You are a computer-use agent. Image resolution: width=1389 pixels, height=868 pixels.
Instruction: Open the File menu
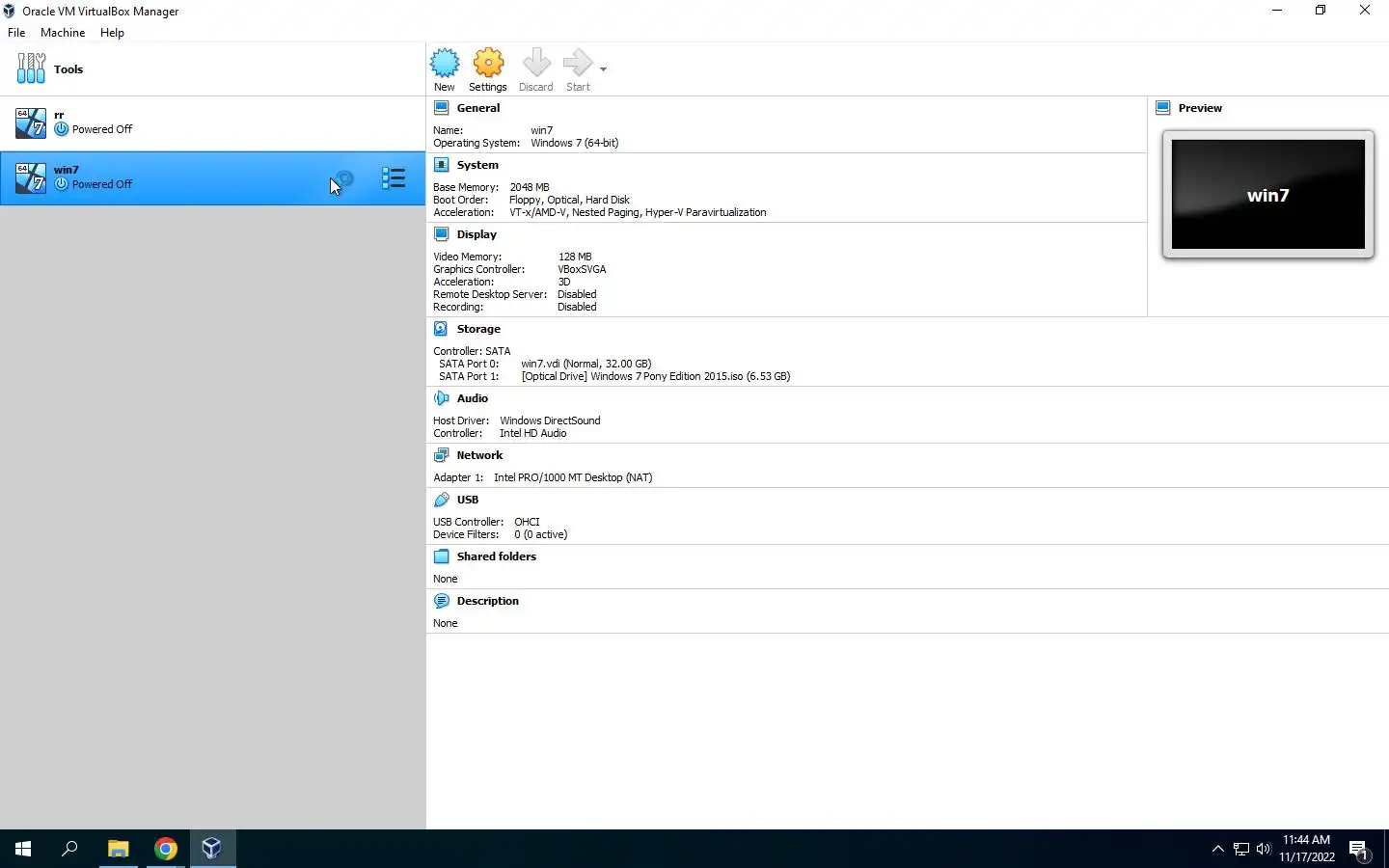click(x=16, y=33)
